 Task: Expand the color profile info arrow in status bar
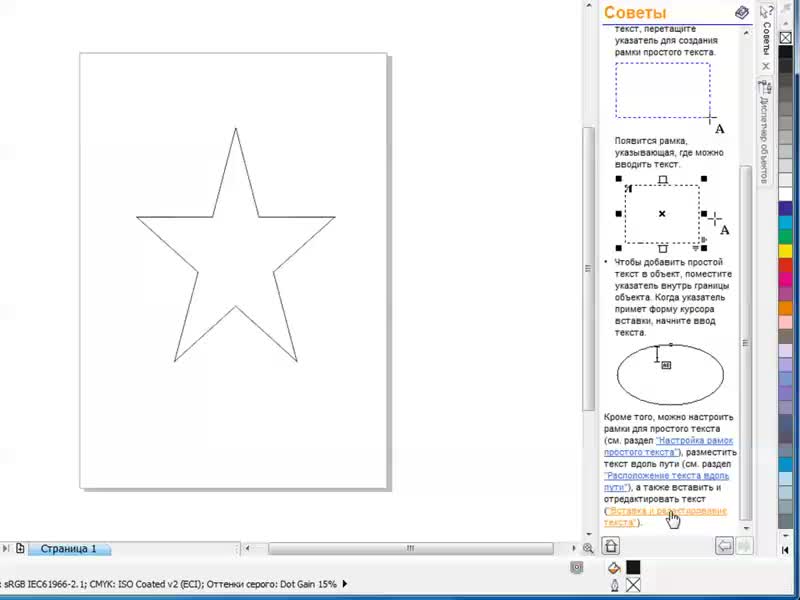pos(345,584)
